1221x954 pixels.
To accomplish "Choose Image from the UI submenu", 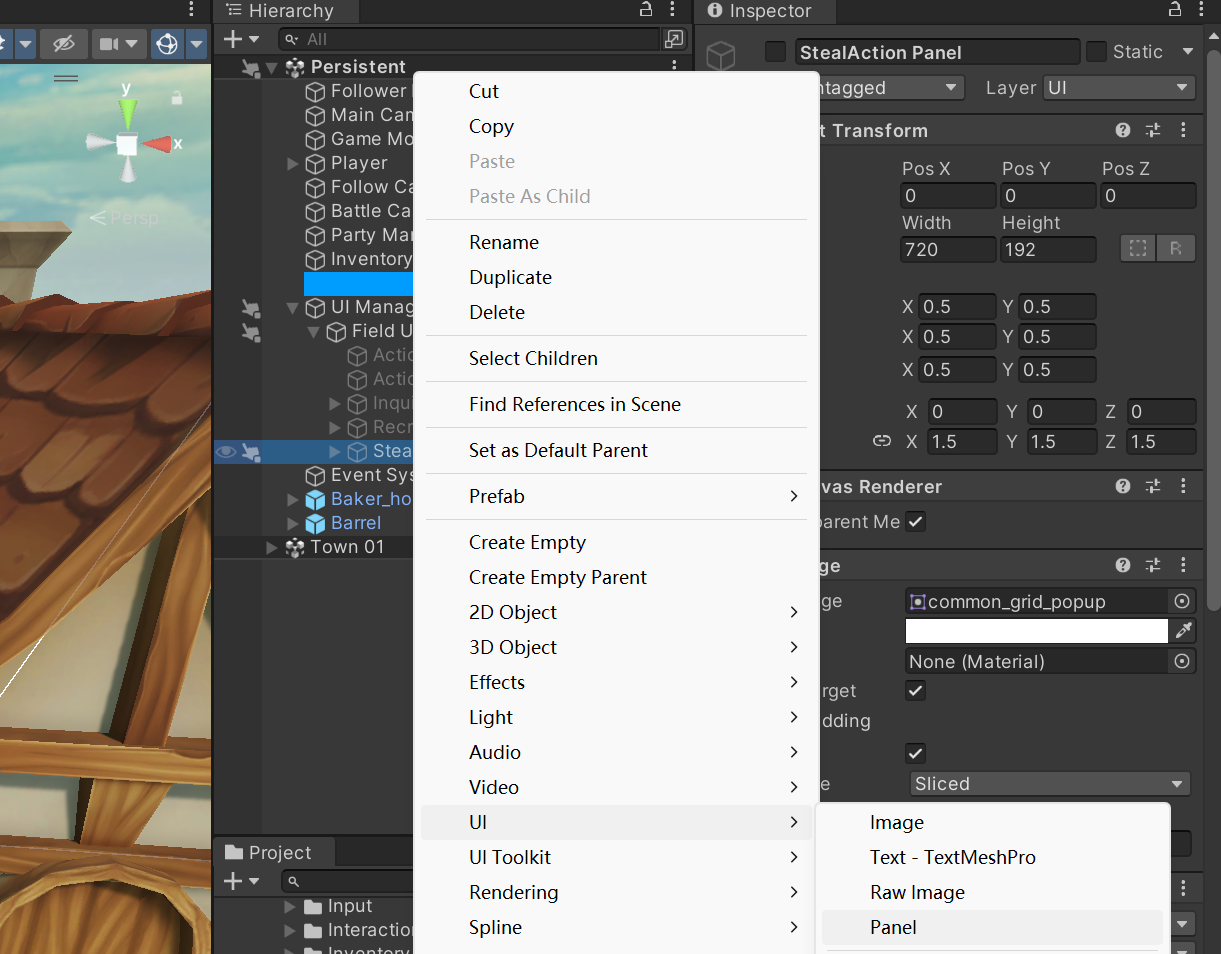I will pyautogui.click(x=897, y=822).
